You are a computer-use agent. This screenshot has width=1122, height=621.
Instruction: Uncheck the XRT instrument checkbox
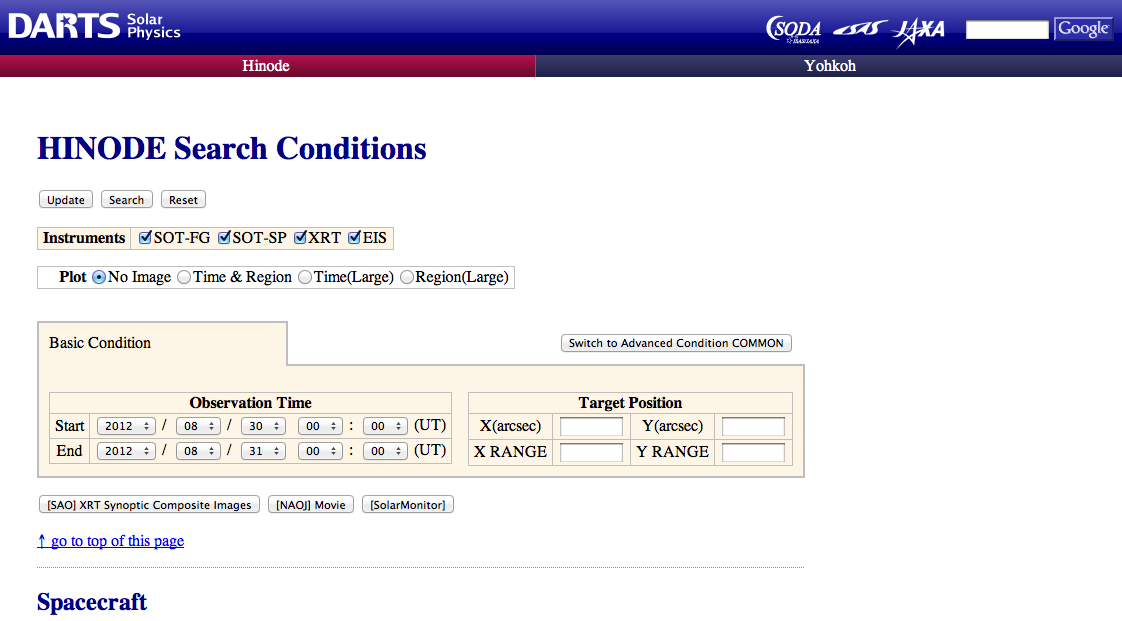pyautogui.click(x=301, y=238)
